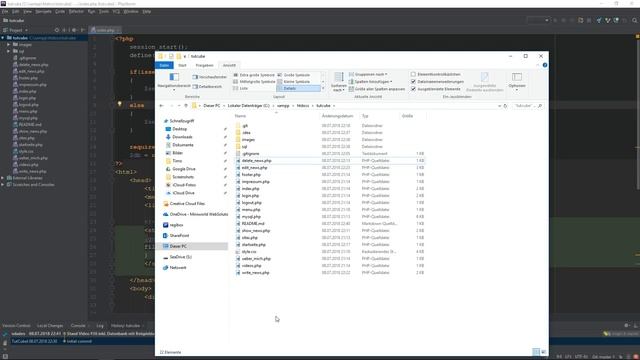Click the PhpStorm search everywhere magnifier icon

click(x=635, y=20)
